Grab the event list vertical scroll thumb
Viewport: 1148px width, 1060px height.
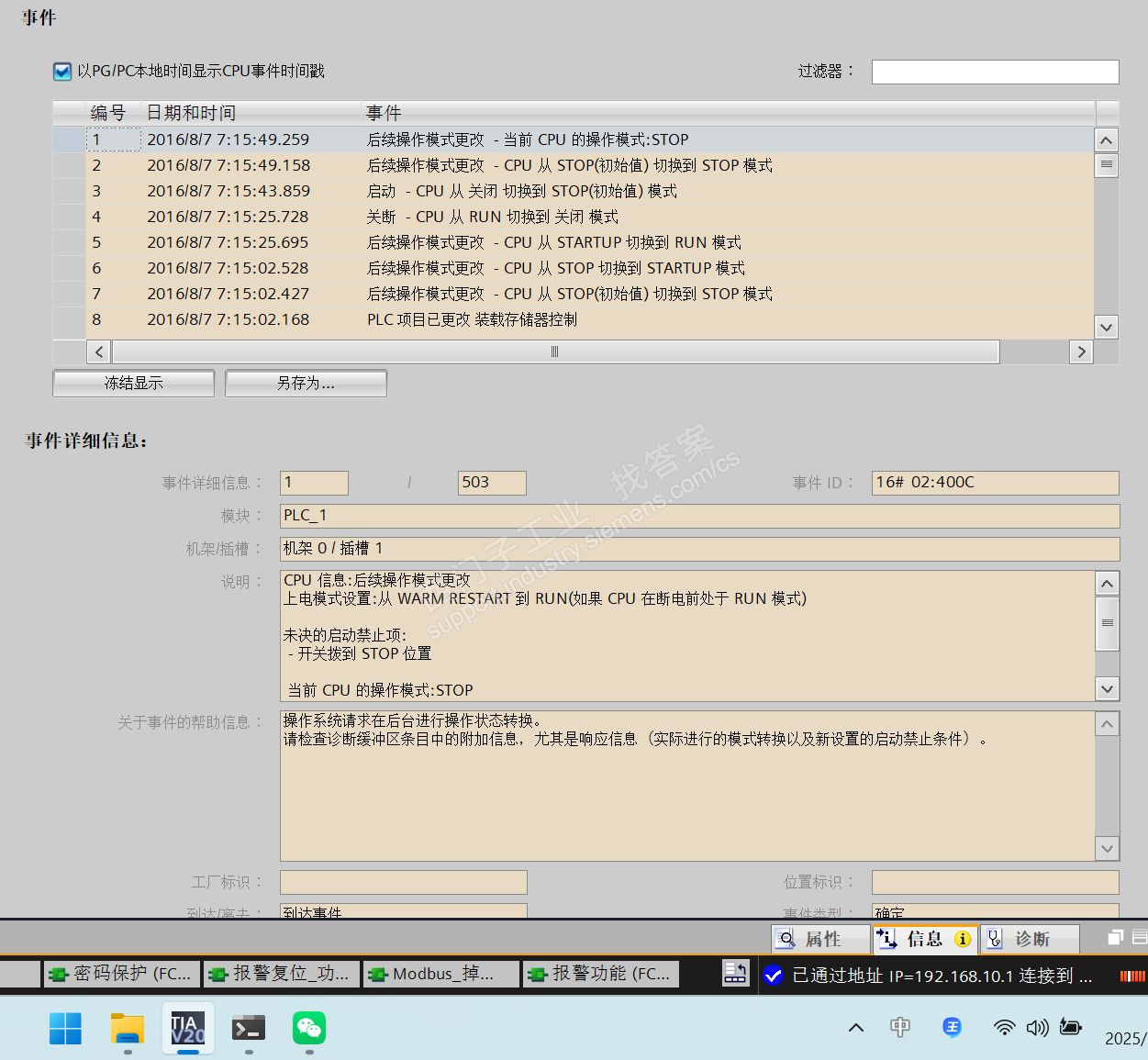tap(1107, 165)
